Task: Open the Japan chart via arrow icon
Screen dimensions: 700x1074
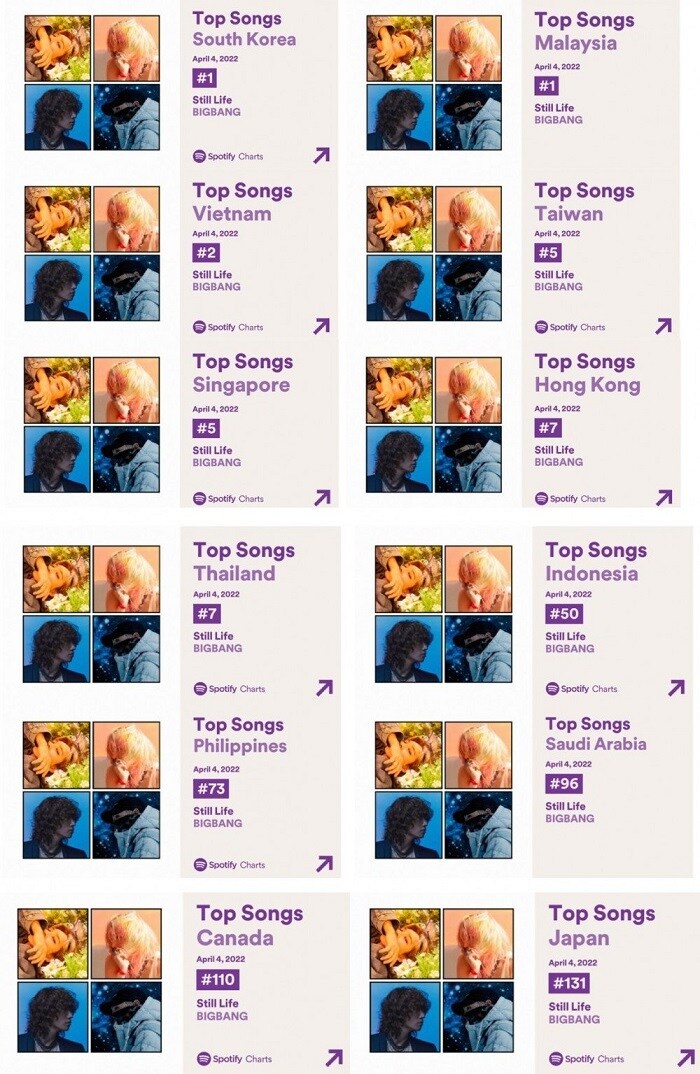Action: 686,1058
